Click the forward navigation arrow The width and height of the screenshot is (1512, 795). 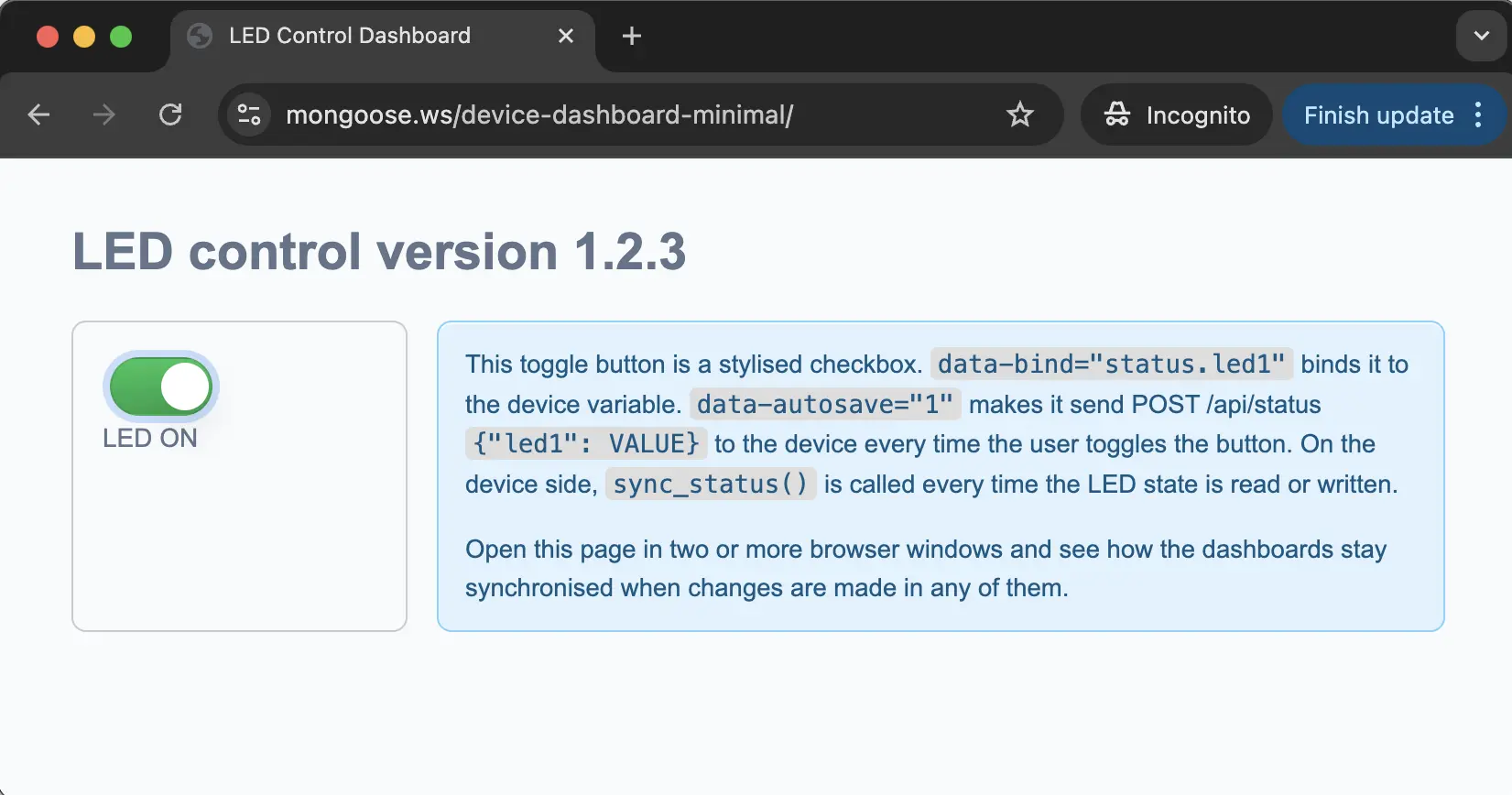[104, 114]
